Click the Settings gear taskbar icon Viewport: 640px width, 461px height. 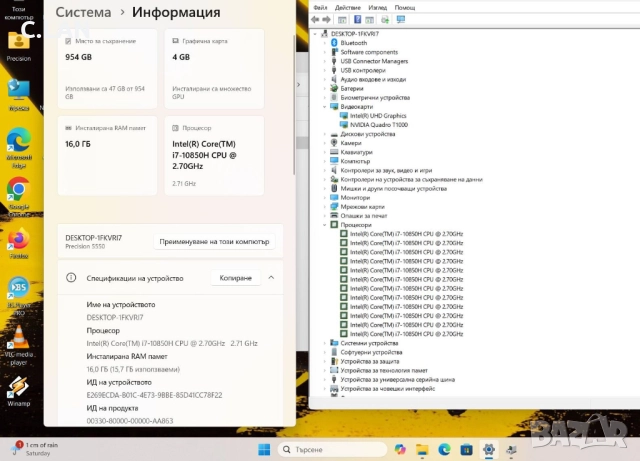click(x=489, y=449)
